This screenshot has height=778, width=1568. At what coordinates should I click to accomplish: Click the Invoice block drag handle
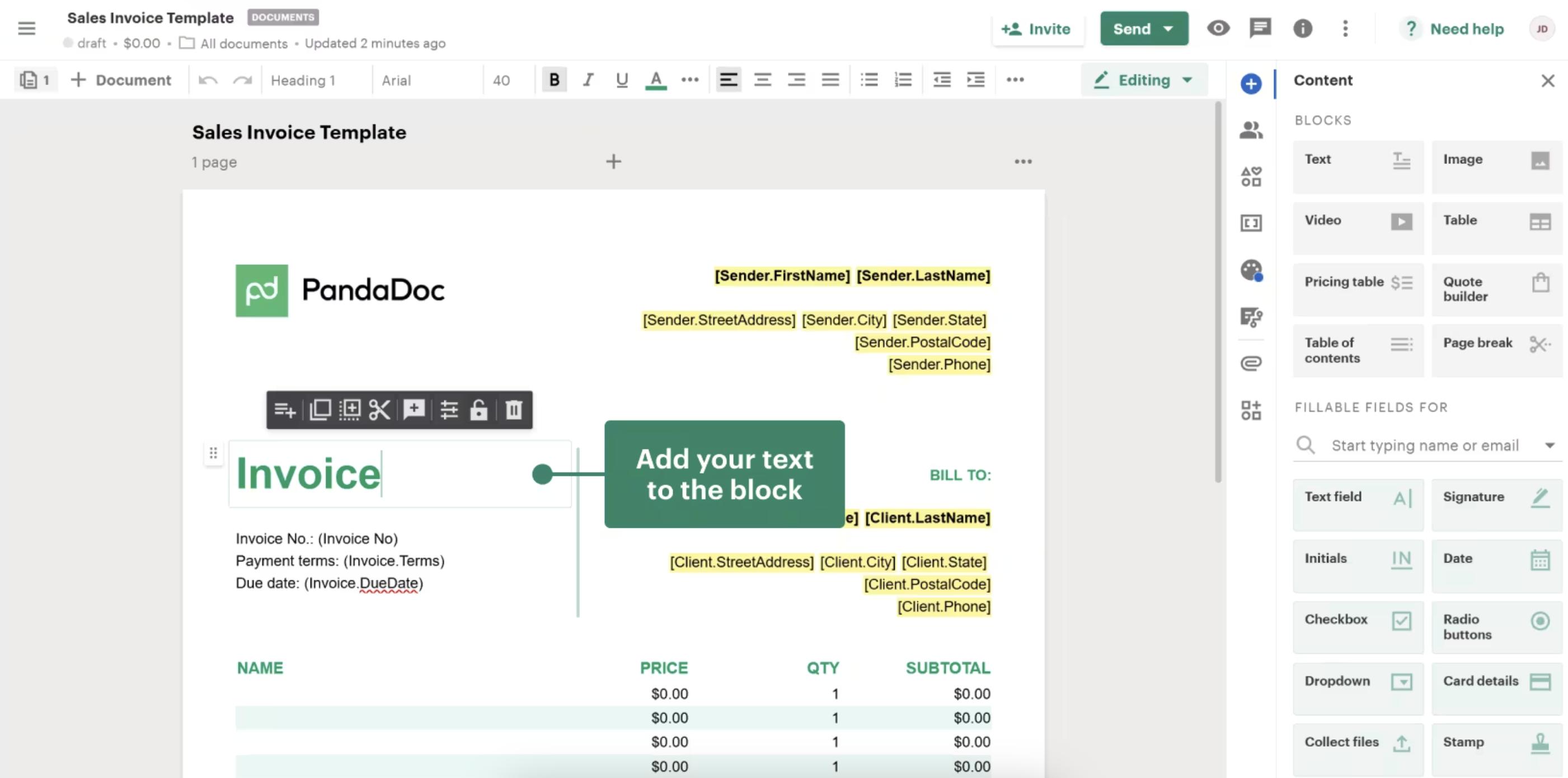click(213, 453)
